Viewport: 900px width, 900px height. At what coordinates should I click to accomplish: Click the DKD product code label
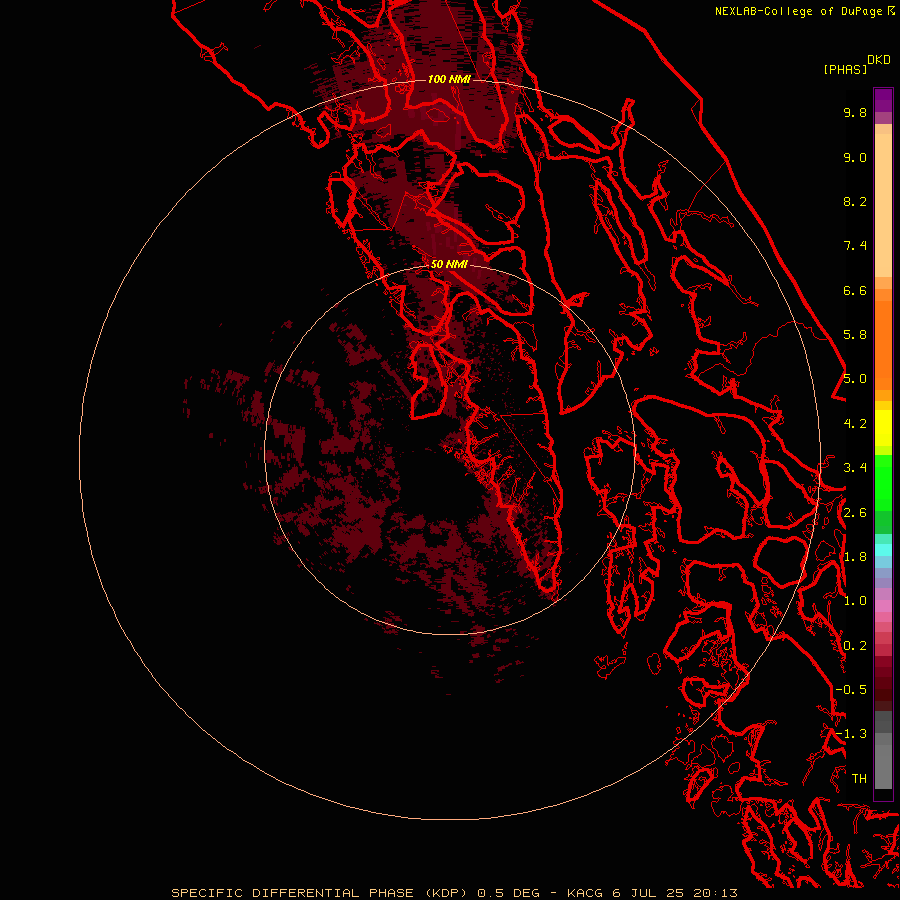879,60
